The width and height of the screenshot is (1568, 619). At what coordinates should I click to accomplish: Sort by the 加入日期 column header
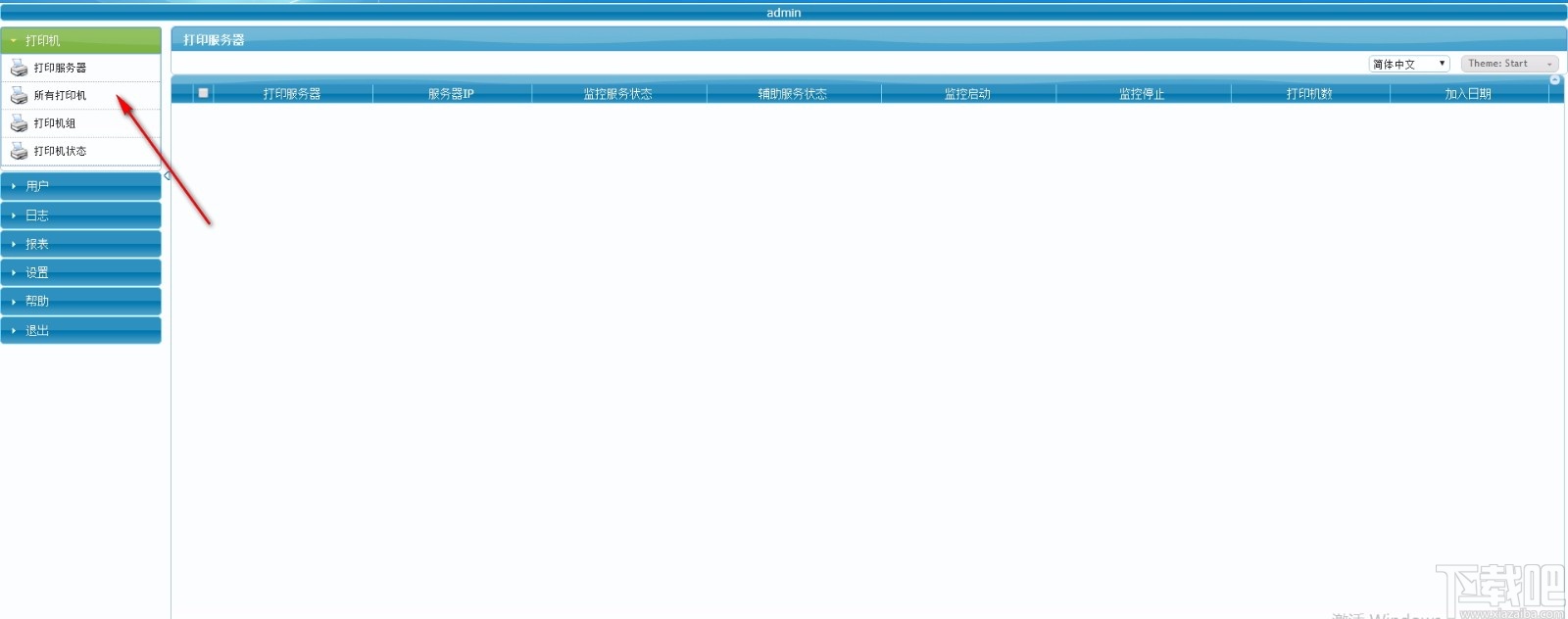(1468, 94)
